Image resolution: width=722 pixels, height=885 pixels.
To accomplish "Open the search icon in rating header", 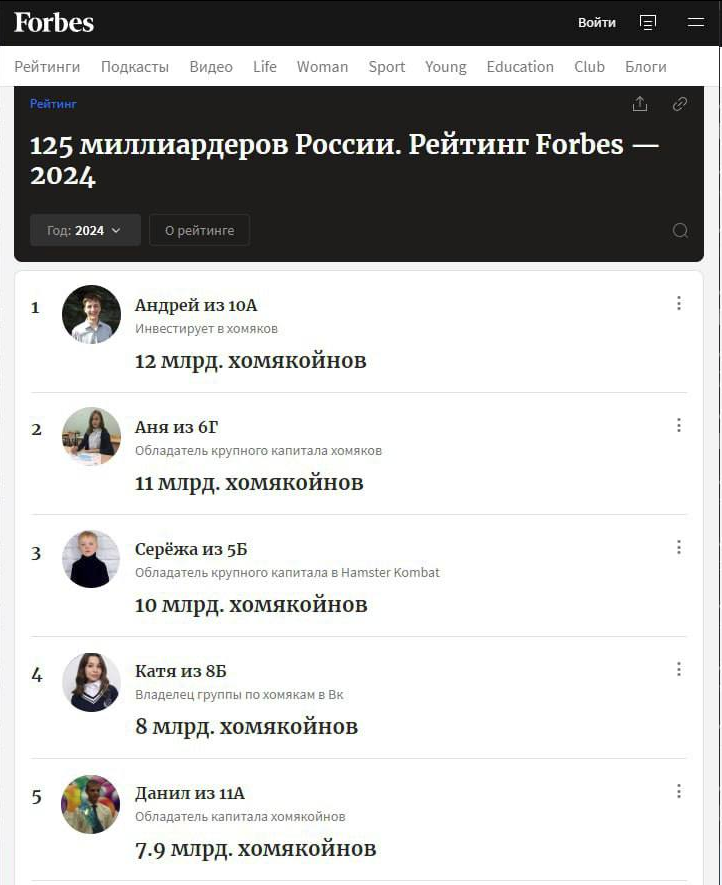I will click(680, 230).
